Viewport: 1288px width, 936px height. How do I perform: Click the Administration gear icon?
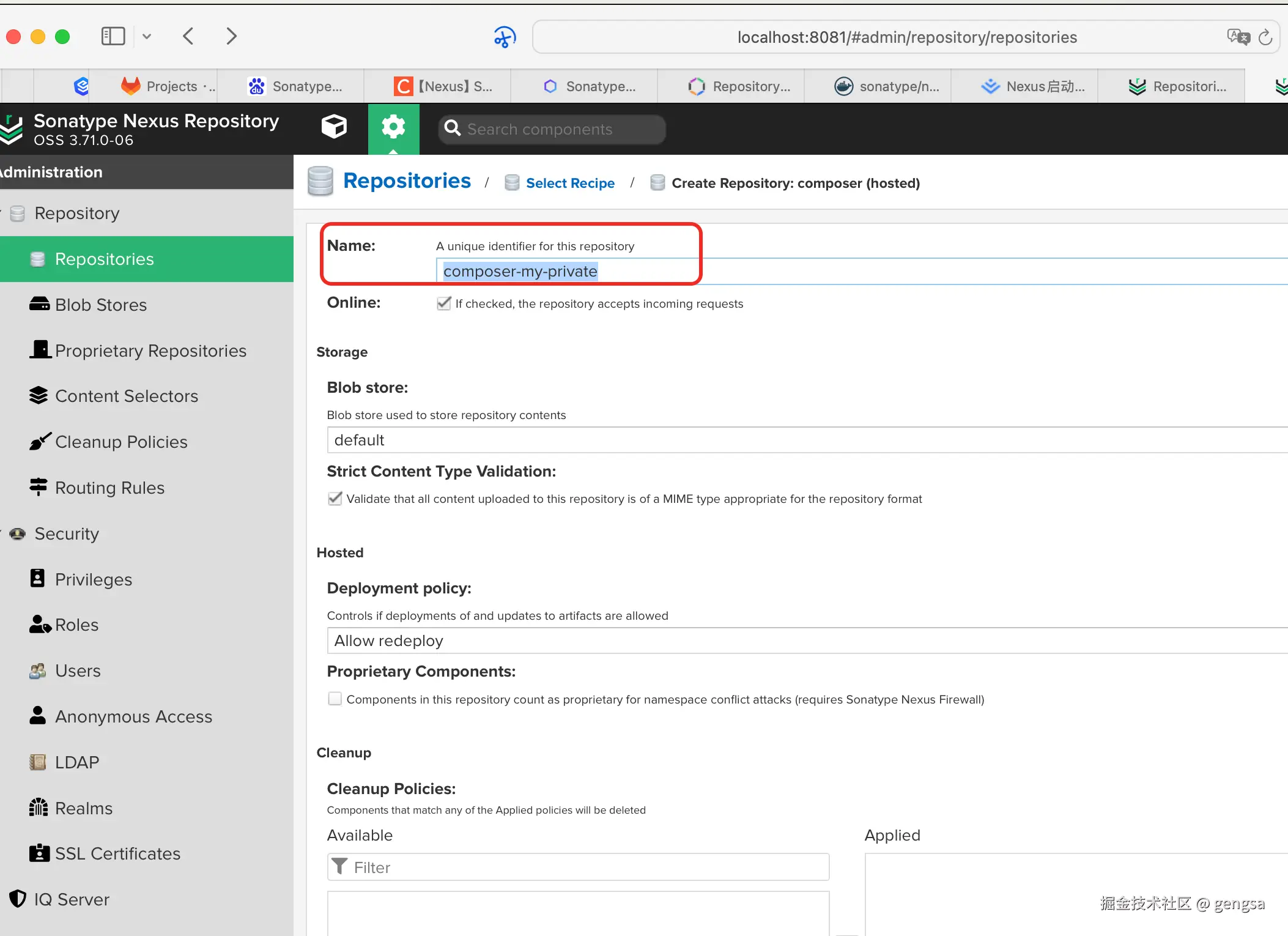click(x=393, y=127)
